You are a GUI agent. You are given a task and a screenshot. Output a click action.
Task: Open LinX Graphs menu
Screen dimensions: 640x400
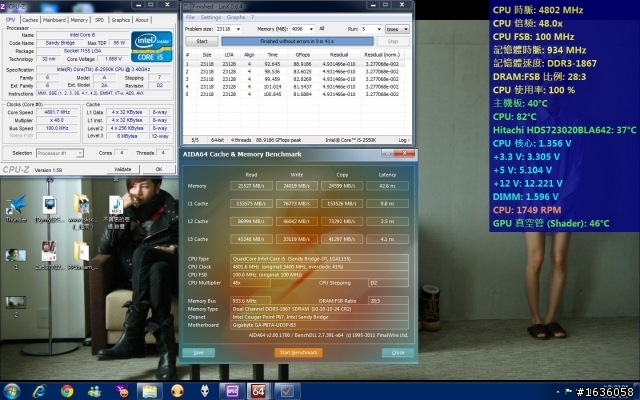click(236, 17)
